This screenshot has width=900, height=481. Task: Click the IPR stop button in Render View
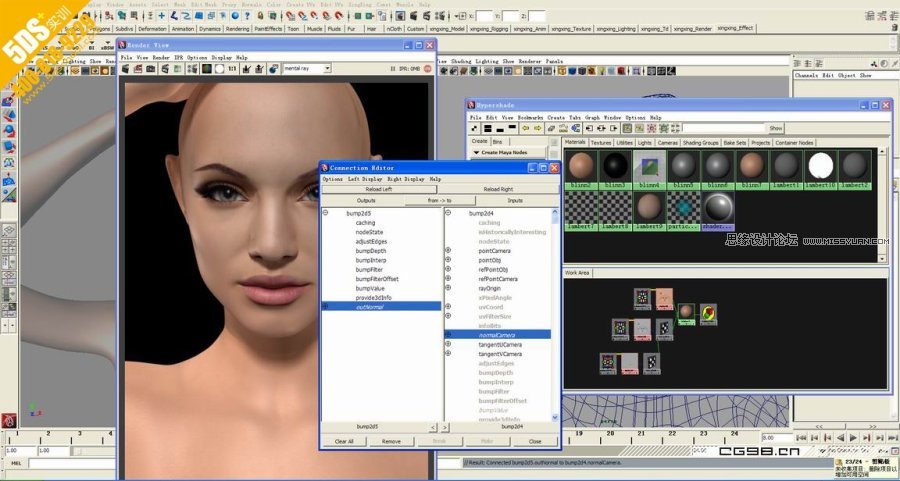click(428, 69)
